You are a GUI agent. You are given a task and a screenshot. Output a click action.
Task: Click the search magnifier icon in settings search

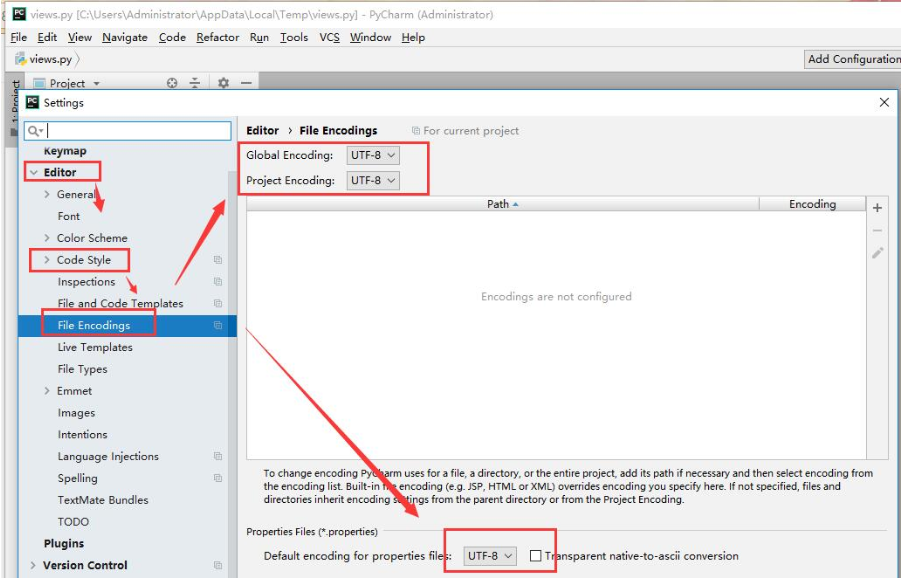pyautogui.click(x=35, y=131)
